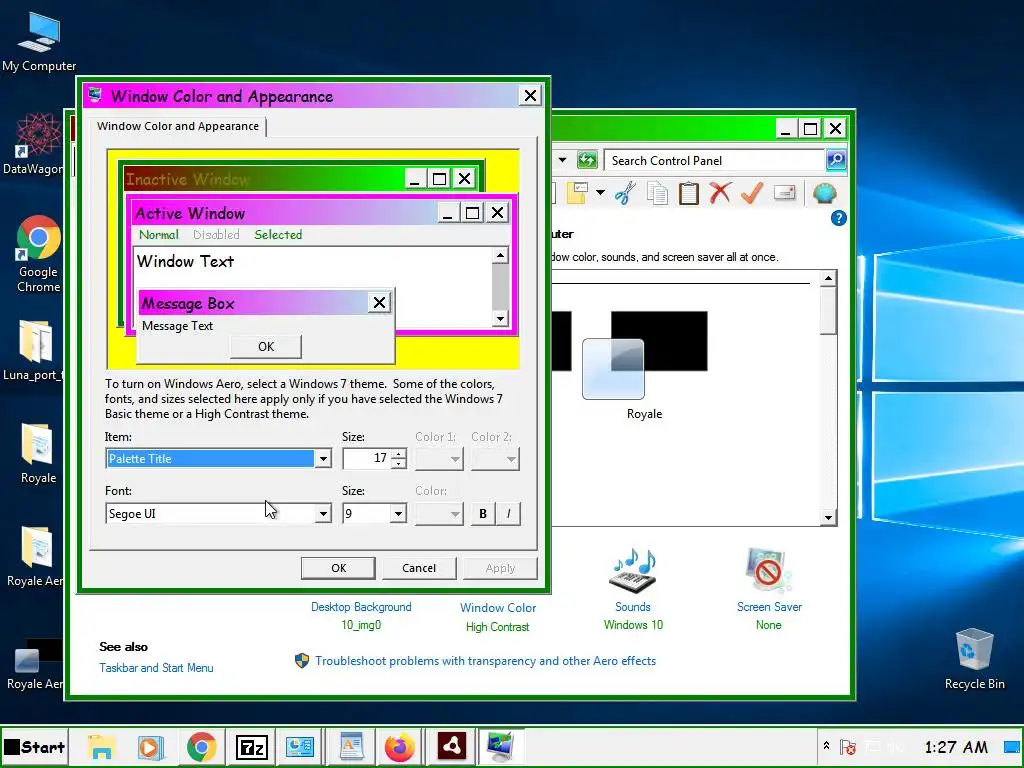
Task: Click the 1:27 AM clock
Action: pos(955,746)
